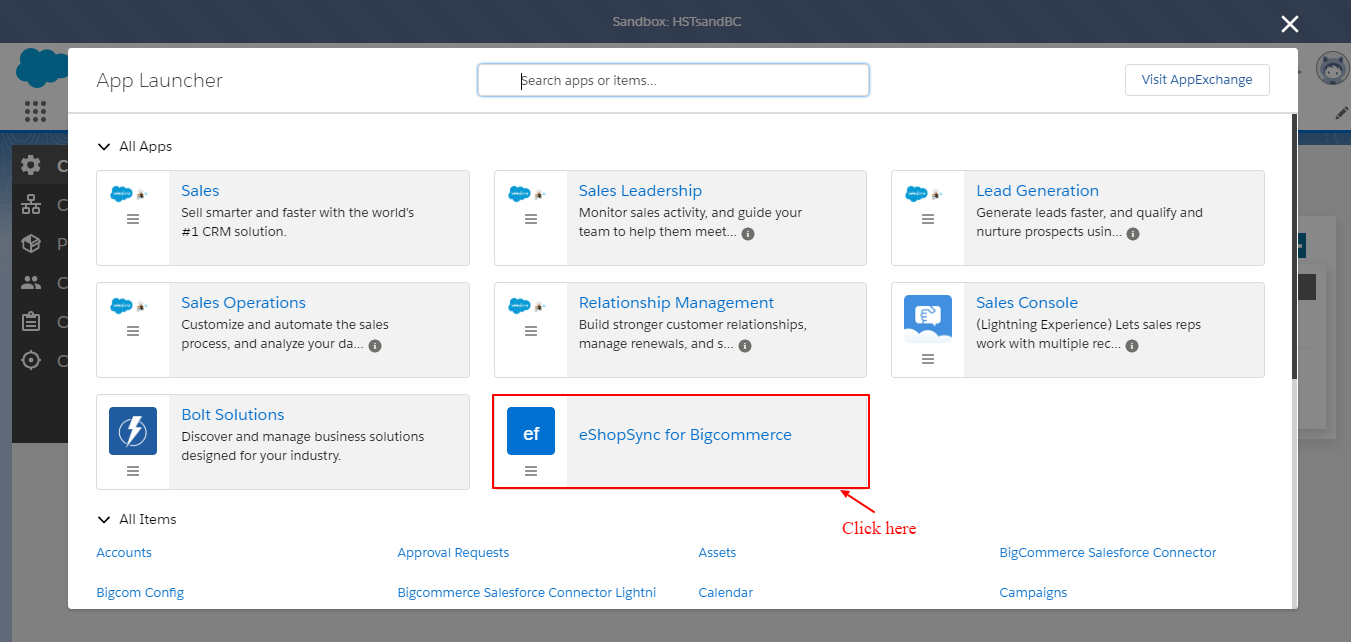The width and height of the screenshot is (1351, 642).
Task: Open the BigCommerce Salesforce Connector link
Action: click(x=1107, y=553)
